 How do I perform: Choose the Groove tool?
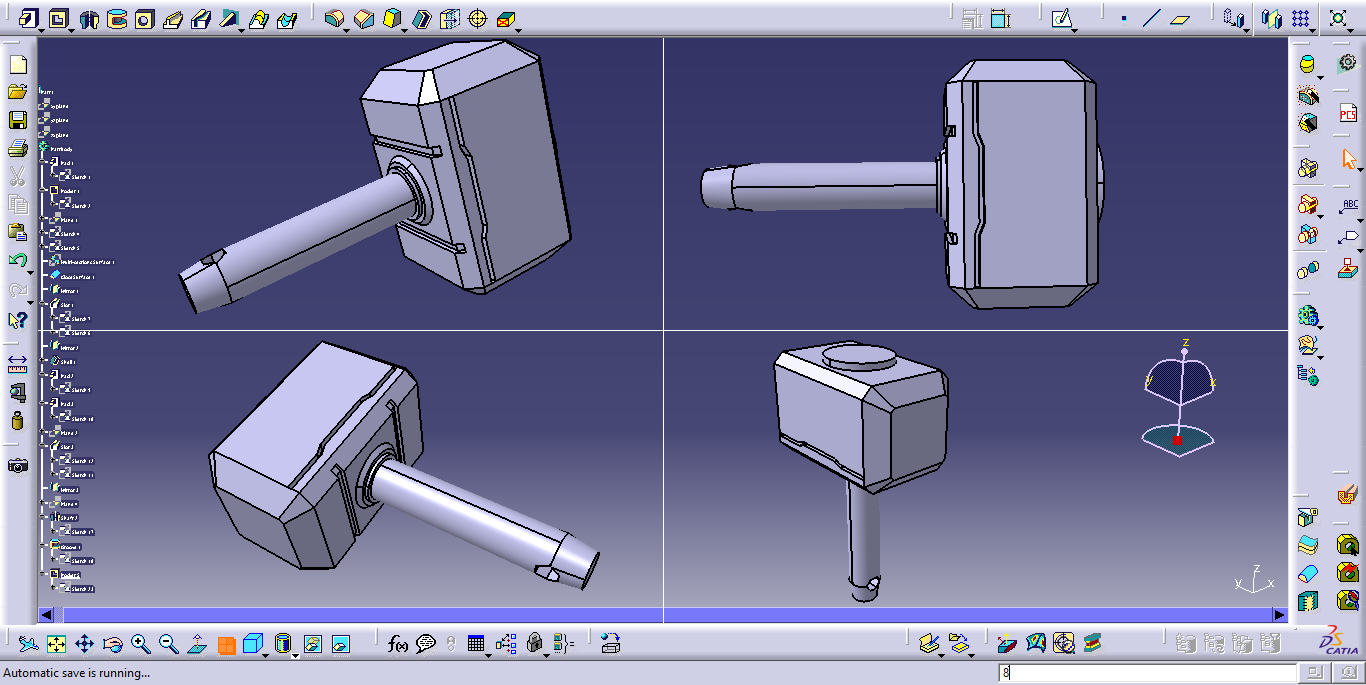tap(117, 18)
